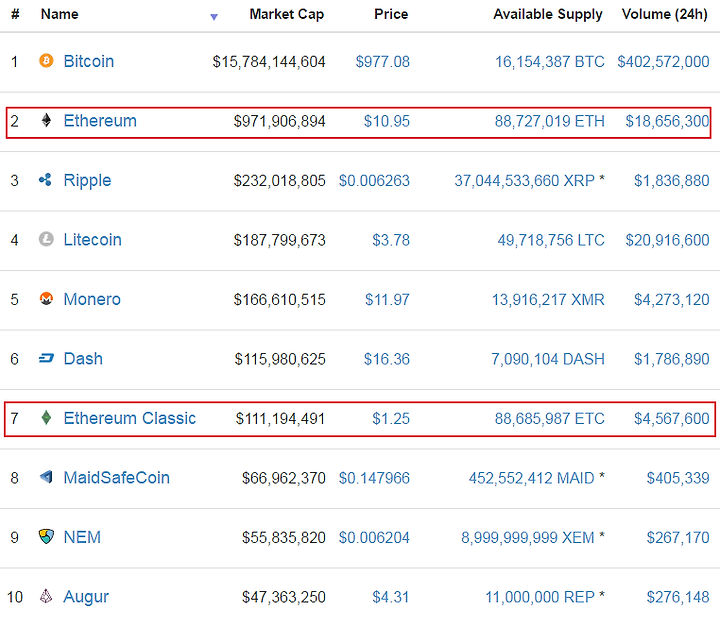
Task: Select Bitcoin market cap $15,784,144,604
Action: click(269, 62)
